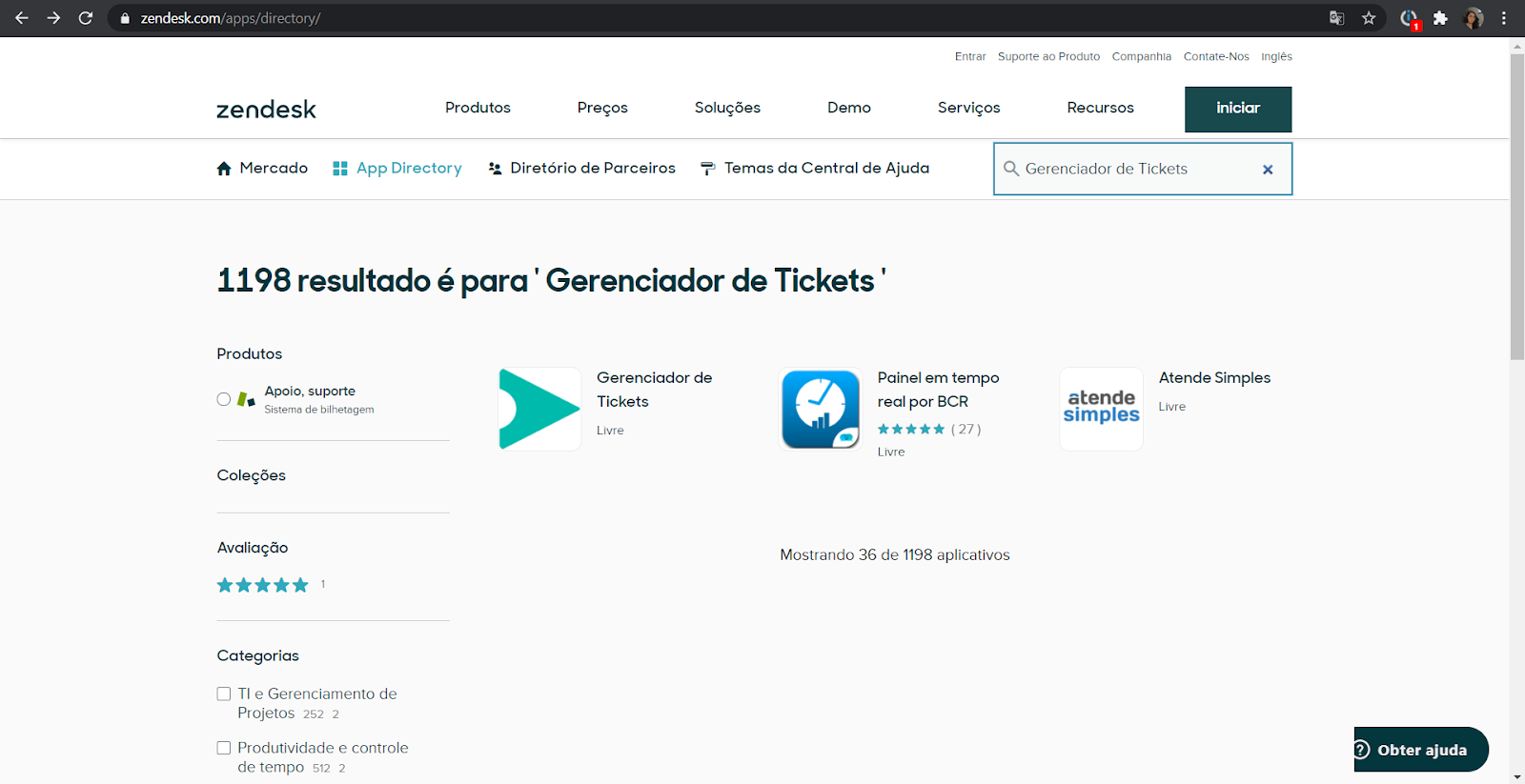Click the Diretório de Parceiros people icon
This screenshot has width=1525, height=784.
(495, 169)
